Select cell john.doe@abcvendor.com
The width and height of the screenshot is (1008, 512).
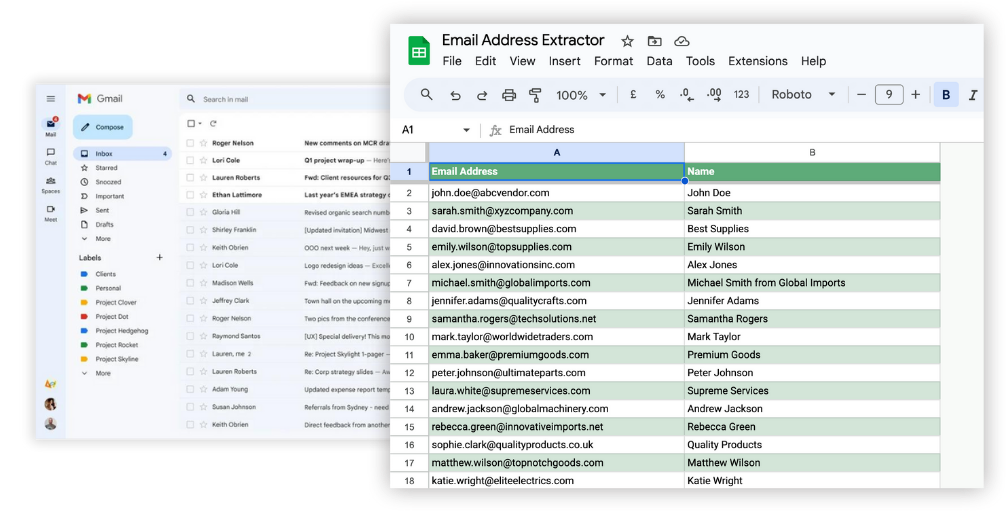(x=557, y=192)
